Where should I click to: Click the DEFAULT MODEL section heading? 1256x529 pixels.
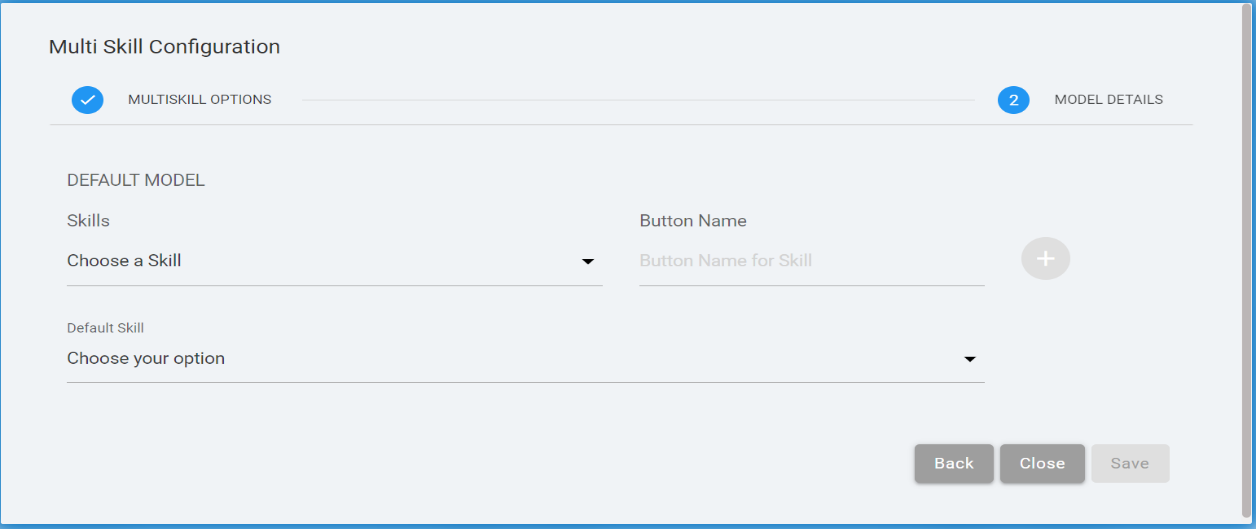coord(136,181)
